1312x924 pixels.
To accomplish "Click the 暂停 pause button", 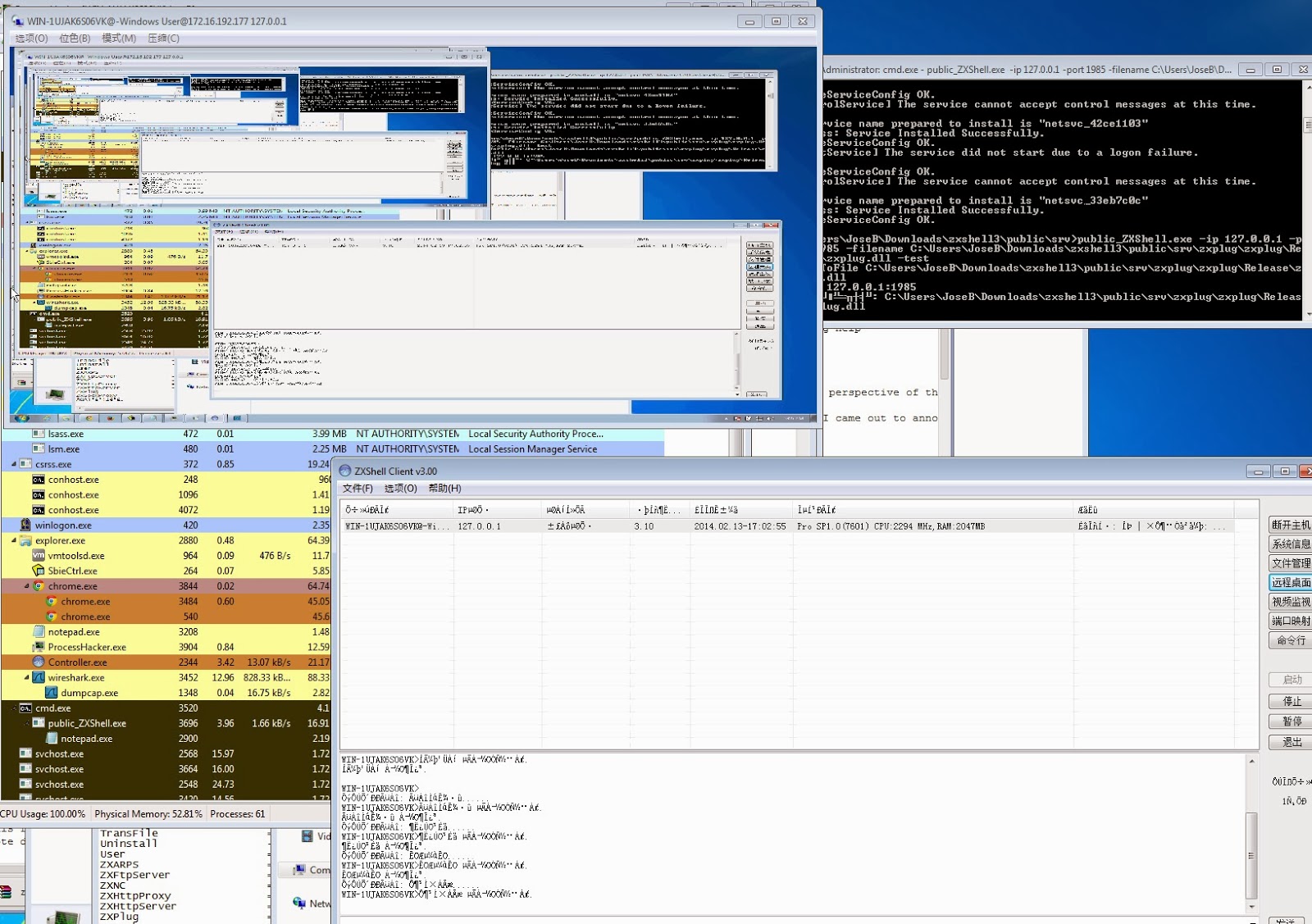I will pos(1291,721).
